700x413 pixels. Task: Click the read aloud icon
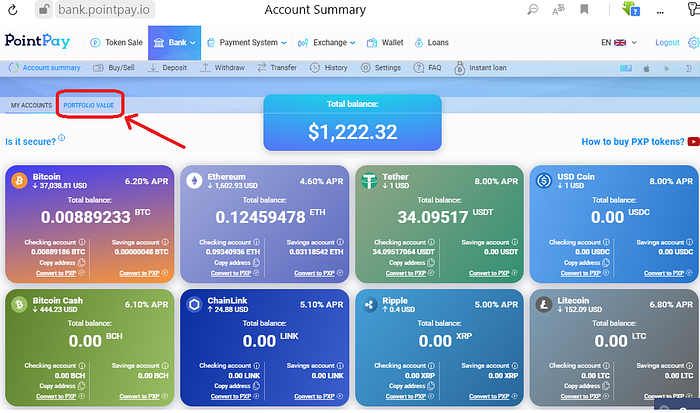558,9
